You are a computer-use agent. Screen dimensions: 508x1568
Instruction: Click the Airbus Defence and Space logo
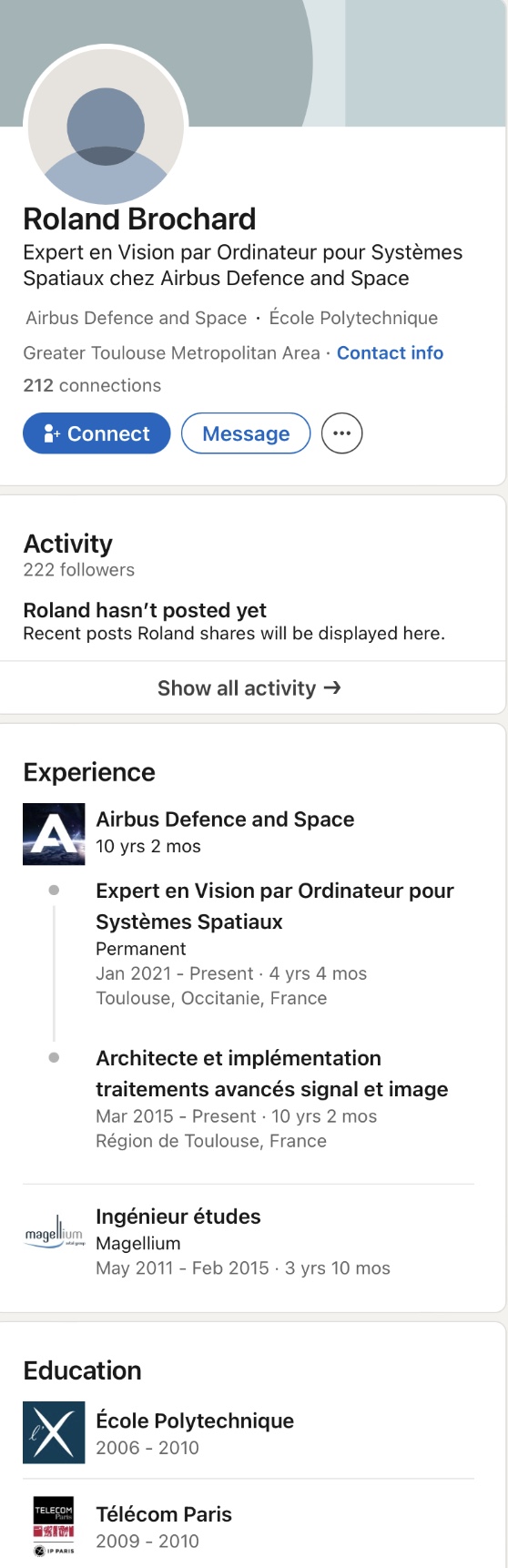tap(54, 834)
